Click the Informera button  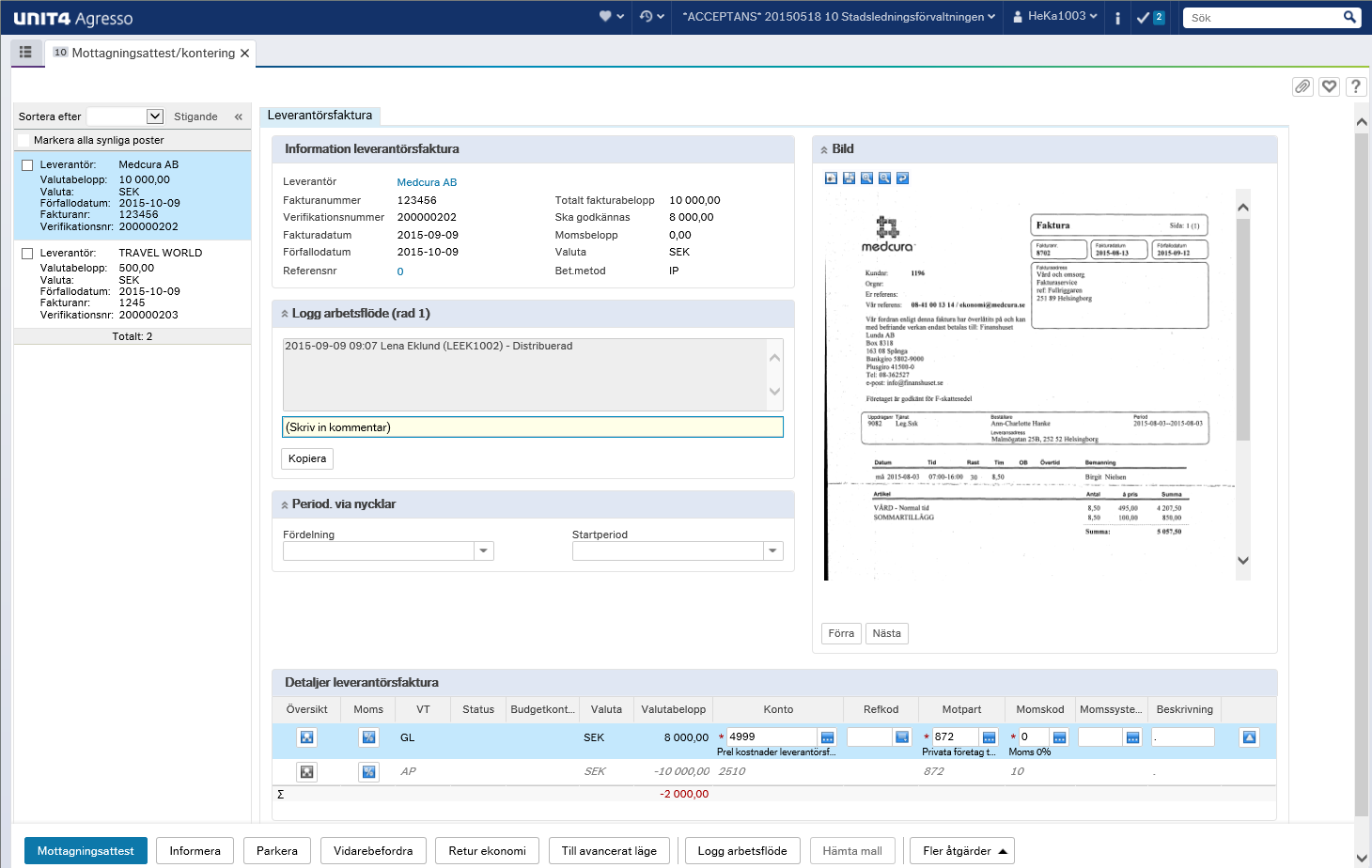coord(195,851)
